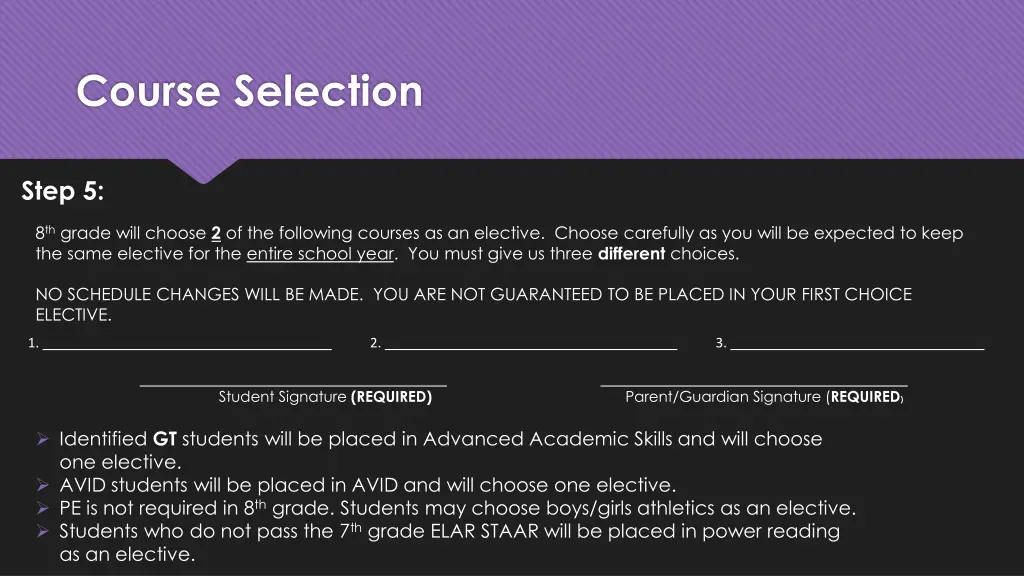Click the Course Selection slide title
The width and height of the screenshot is (1024, 576).
click(x=250, y=91)
